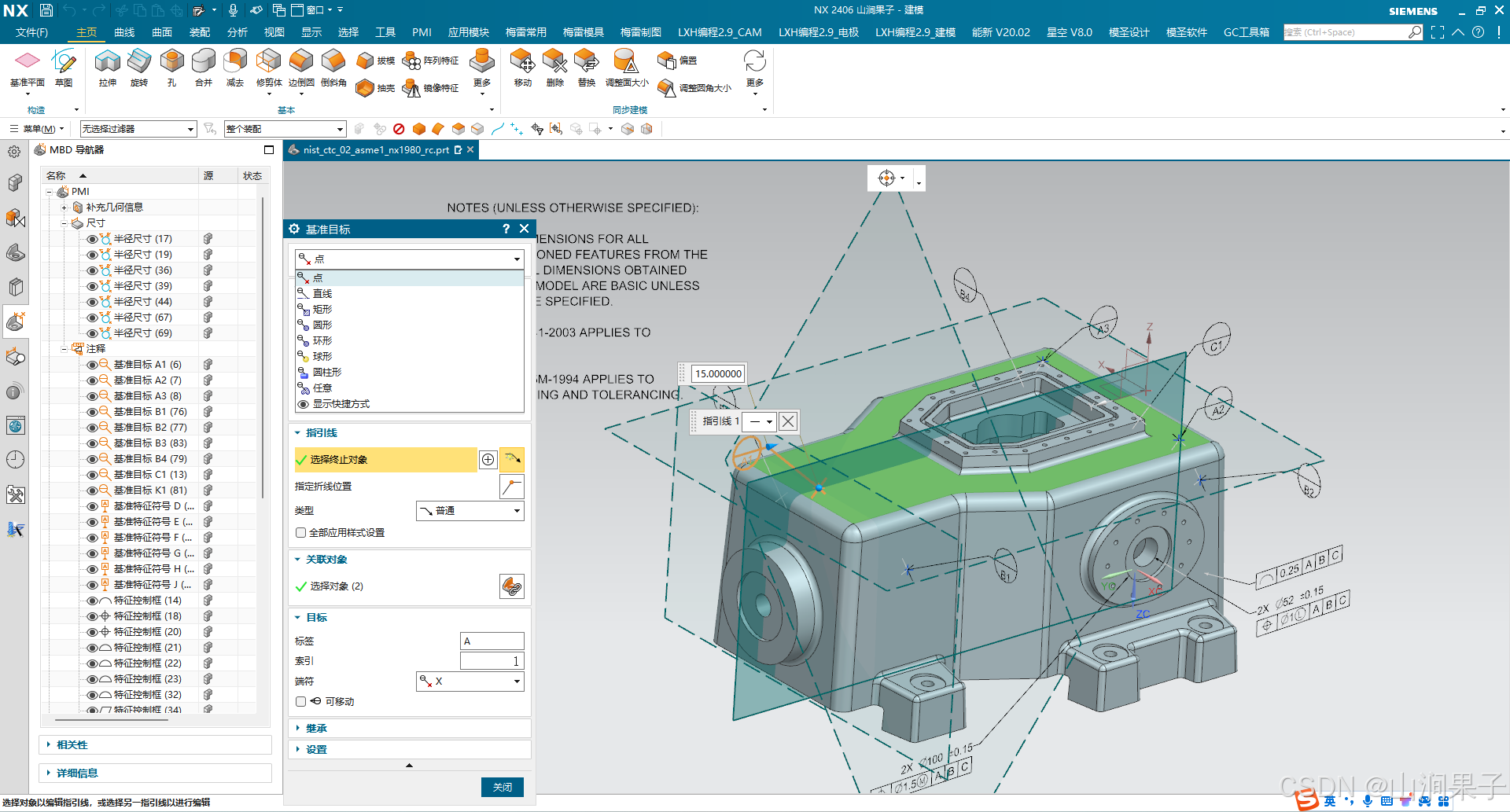Click the 拔模 draft tool
The image size is (1510, 812).
(375, 61)
